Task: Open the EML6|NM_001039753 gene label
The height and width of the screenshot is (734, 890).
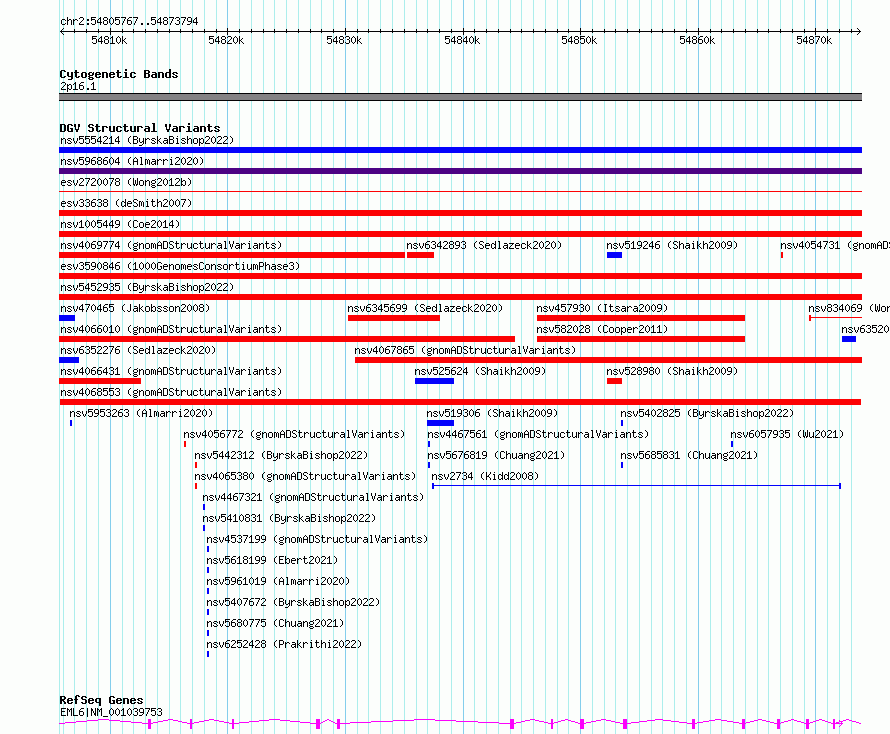Action: pyautogui.click(x=111, y=712)
